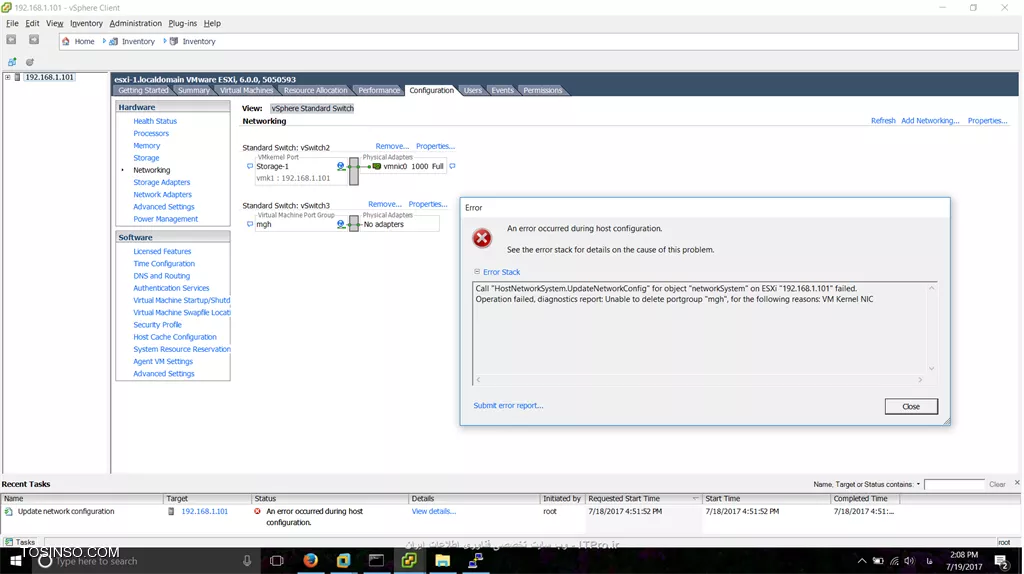Open the File menu
This screenshot has width=1024, height=574.
(x=12, y=24)
